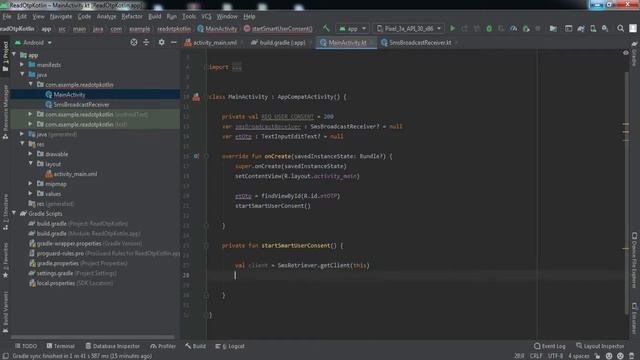Open the Pixel_3a_API_30_x86 device dropdown
Screen dimensions: 640x360
(409, 29)
